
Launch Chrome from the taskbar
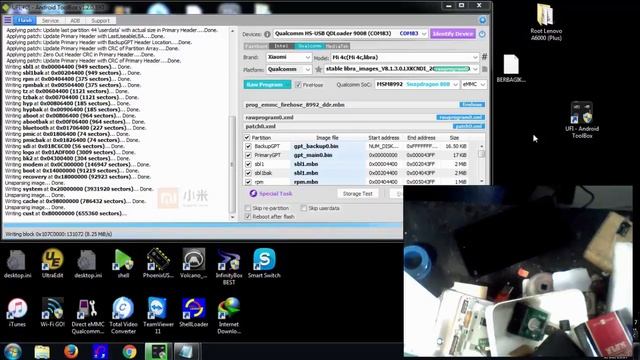(x=129, y=351)
